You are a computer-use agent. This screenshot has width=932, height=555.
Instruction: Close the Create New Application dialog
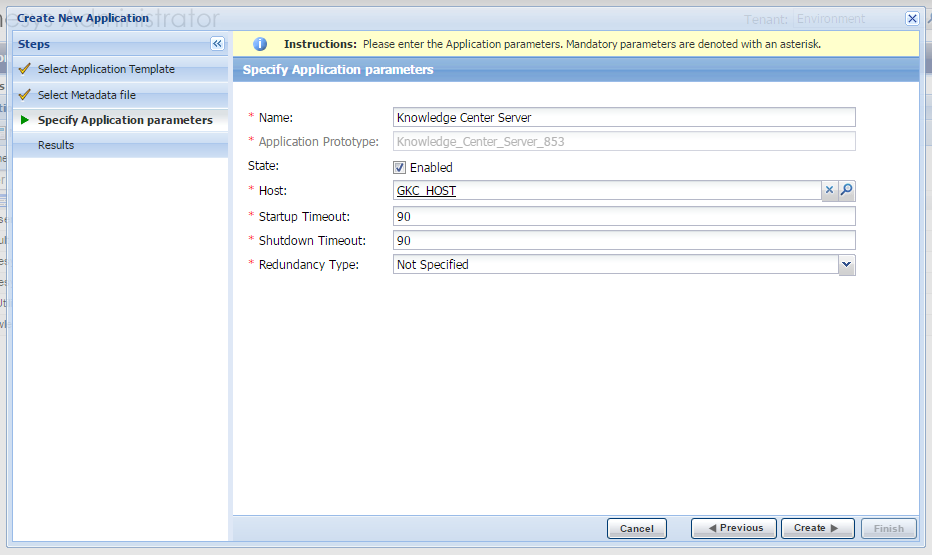(912, 18)
